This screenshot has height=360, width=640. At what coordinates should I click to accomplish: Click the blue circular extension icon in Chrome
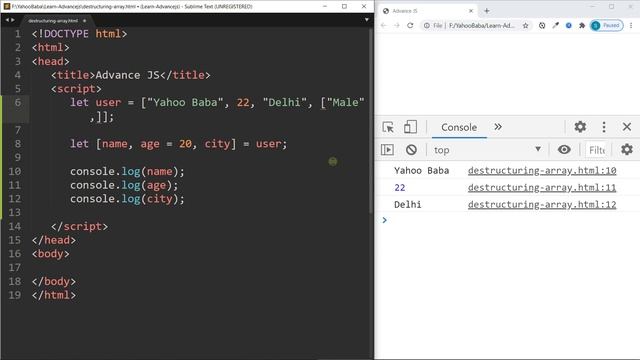pos(569,25)
